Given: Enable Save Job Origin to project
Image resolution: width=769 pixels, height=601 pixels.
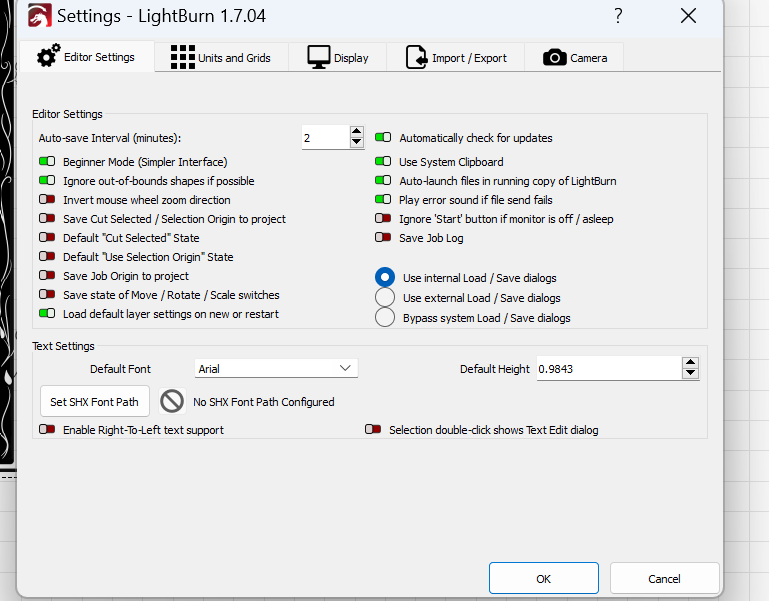Looking at the screenshot, I should pos(47,275).
